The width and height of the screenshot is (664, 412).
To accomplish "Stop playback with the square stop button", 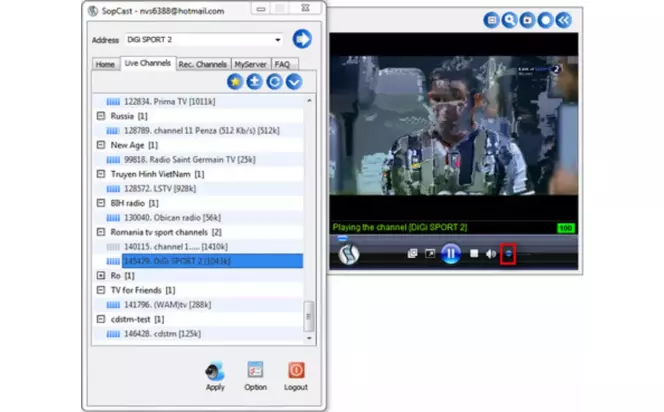I will (x=474, y=253).
